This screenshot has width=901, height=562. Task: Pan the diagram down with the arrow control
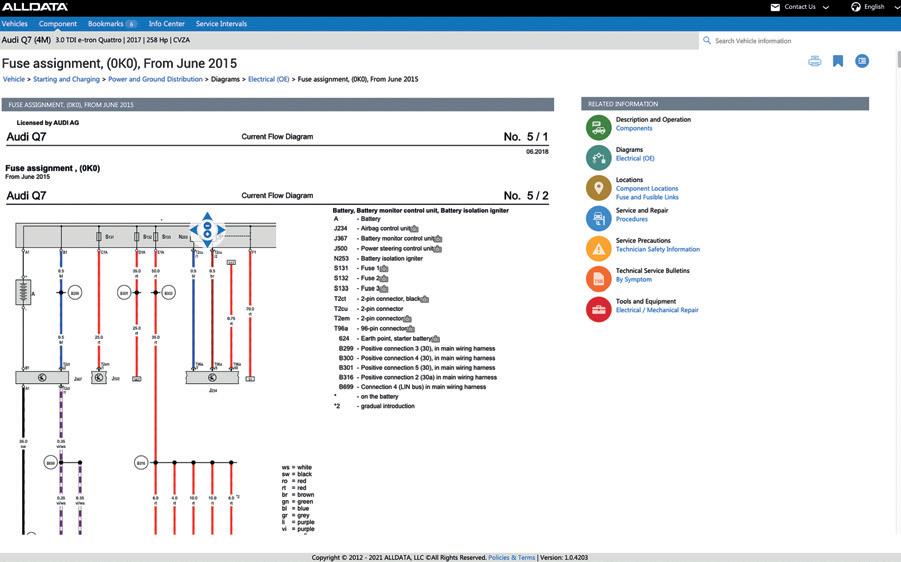pos(207,243)
